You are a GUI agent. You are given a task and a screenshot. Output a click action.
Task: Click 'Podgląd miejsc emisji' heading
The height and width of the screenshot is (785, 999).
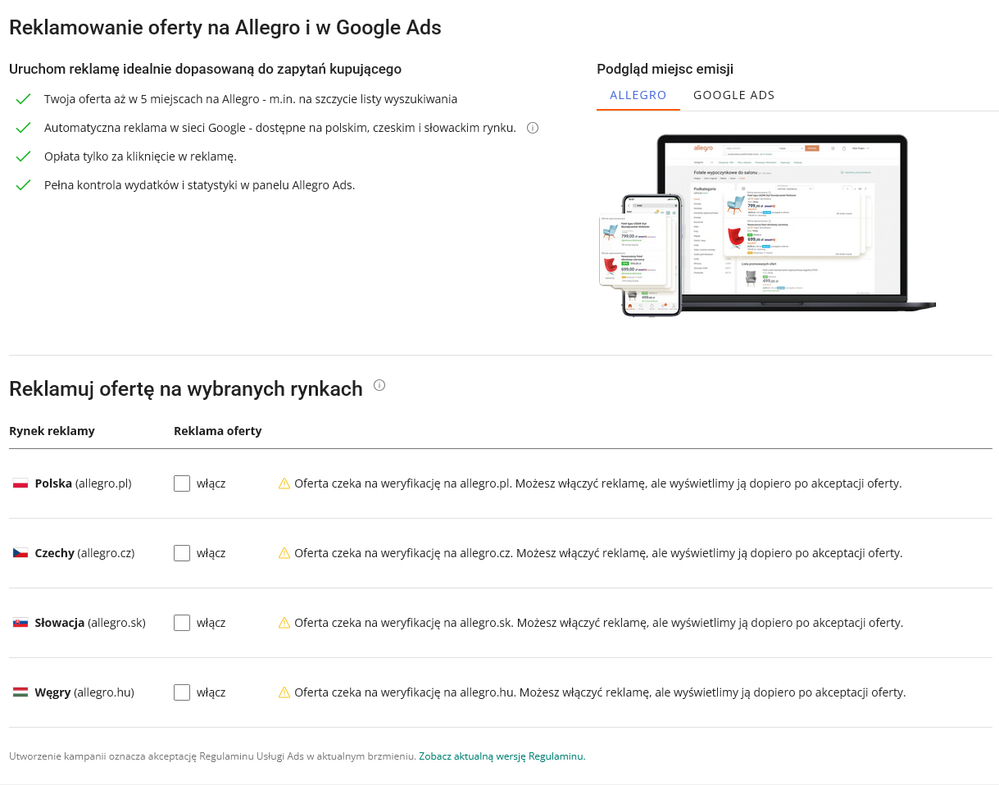tap(665, 69)
